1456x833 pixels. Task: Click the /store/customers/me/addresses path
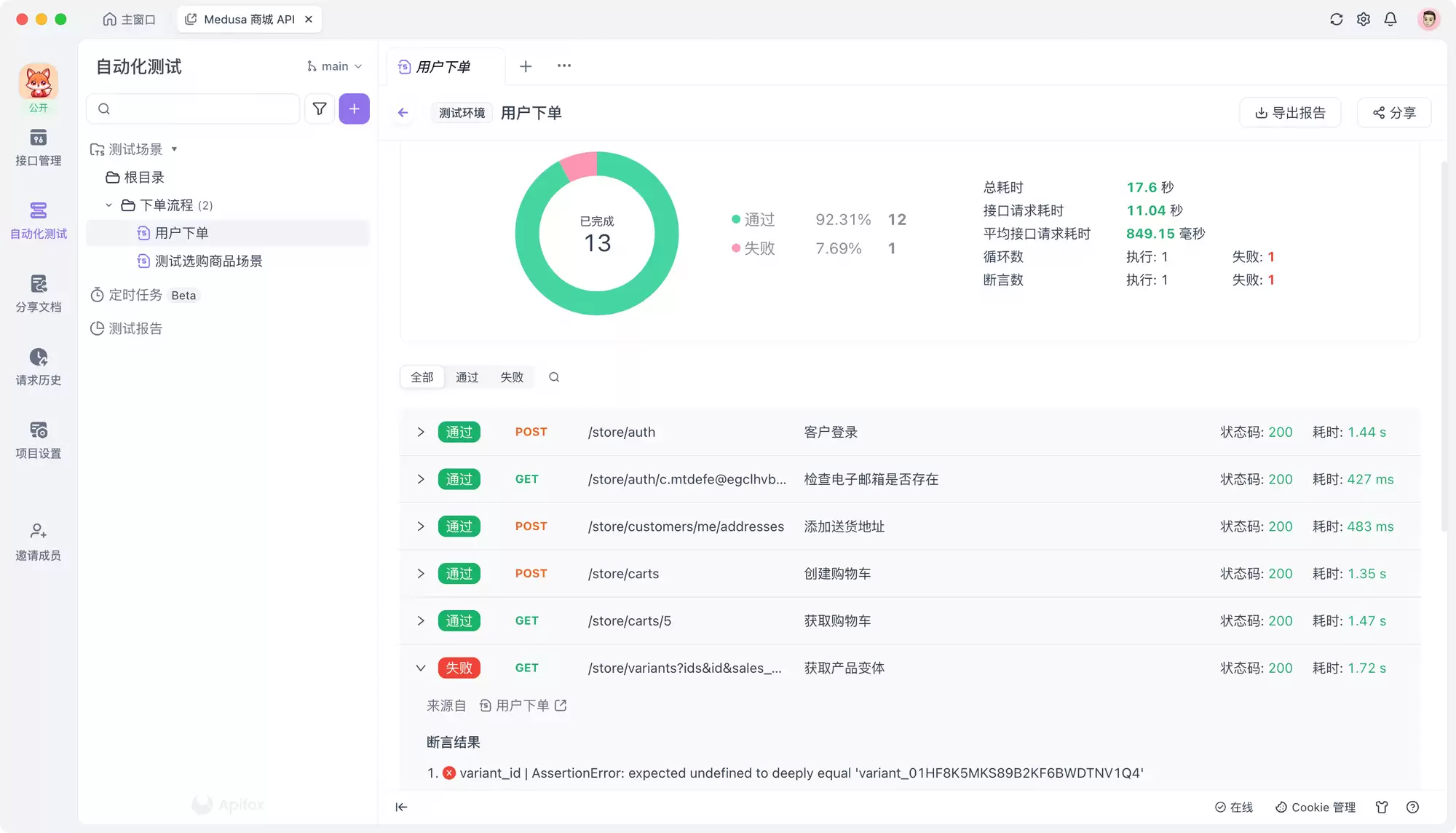point(686,526)
